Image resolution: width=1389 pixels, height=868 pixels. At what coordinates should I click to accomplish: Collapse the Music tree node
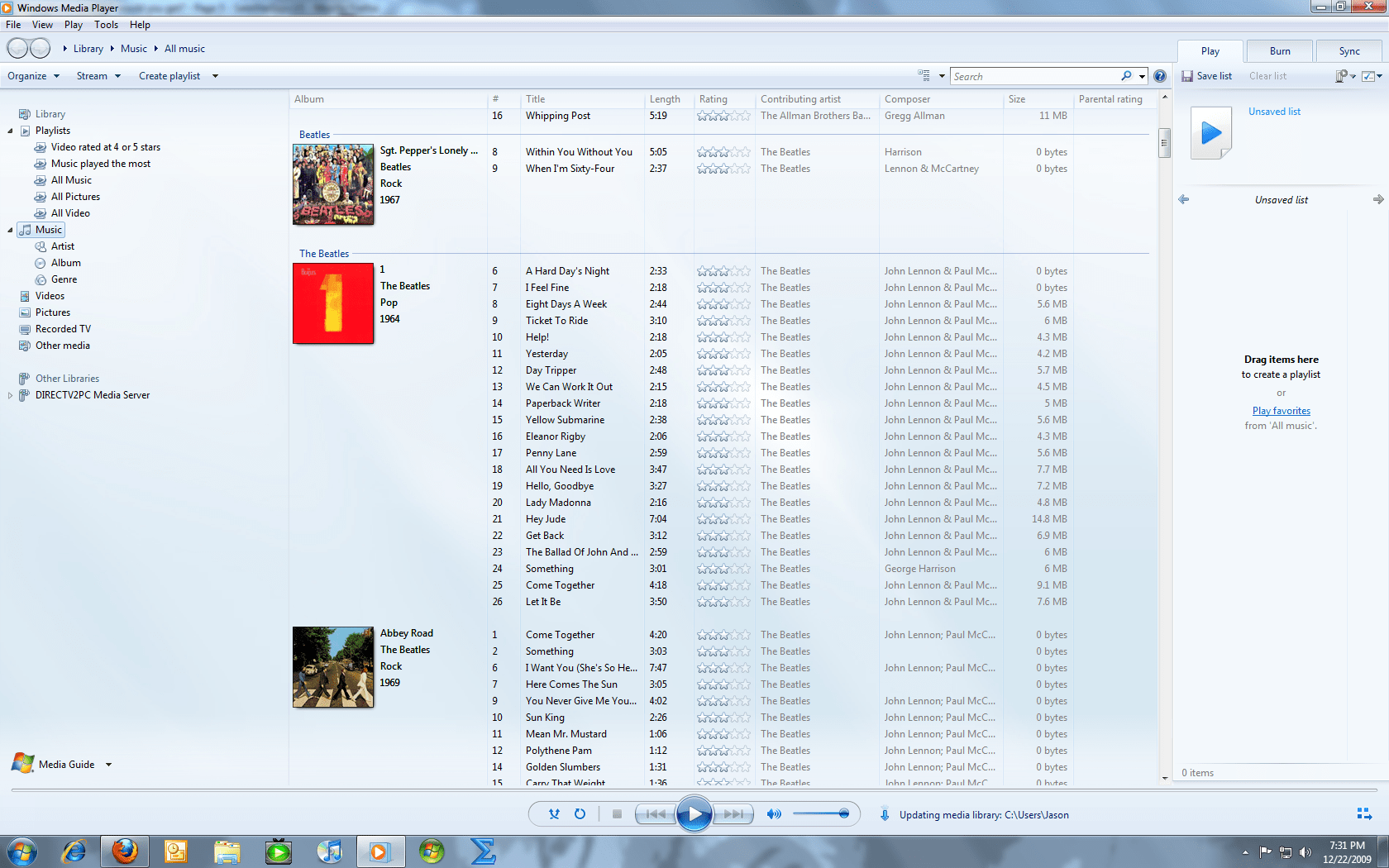click(10, 230)
